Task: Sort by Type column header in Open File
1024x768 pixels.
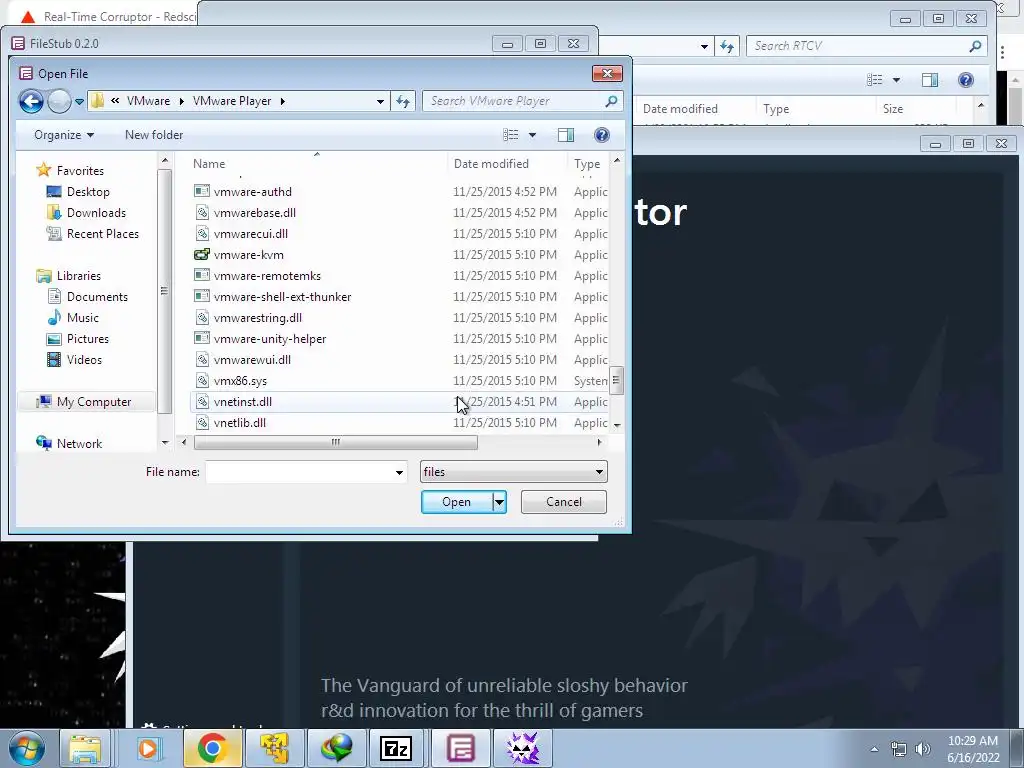Action: click(588, 164)
